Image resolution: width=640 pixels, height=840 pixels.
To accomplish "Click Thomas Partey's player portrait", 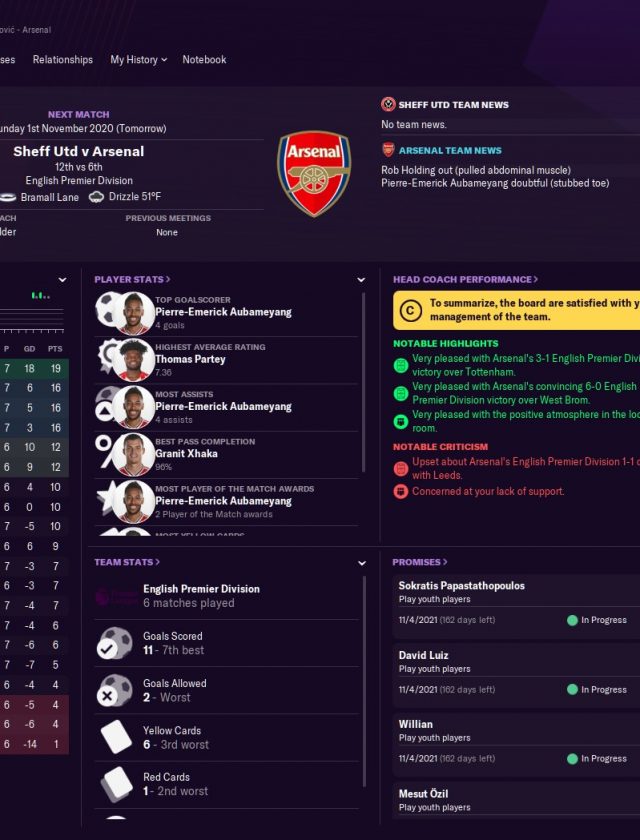I will (133, 359).
